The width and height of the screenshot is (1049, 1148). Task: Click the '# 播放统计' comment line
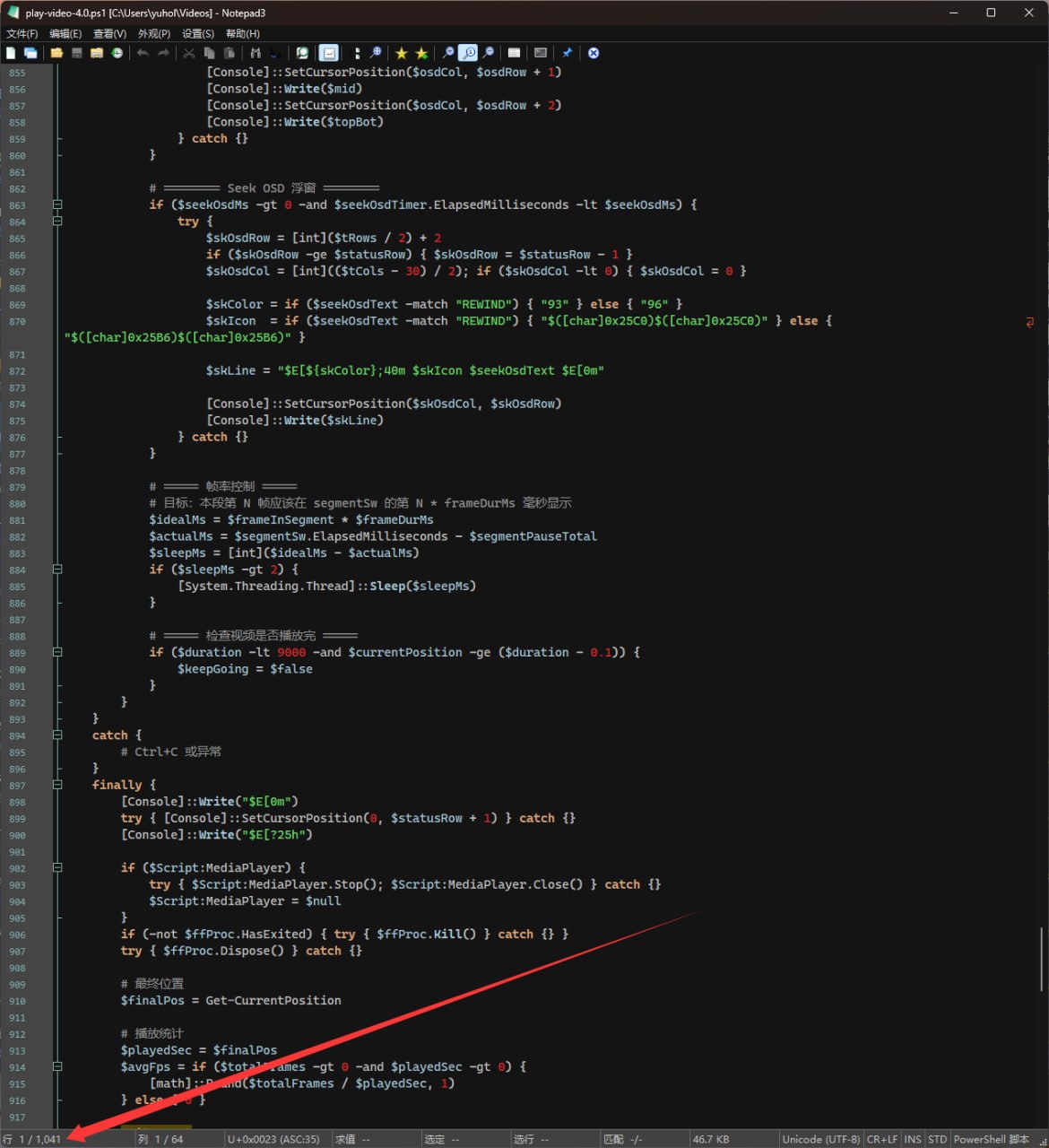pyautogui.click(x=152, y=1033)
